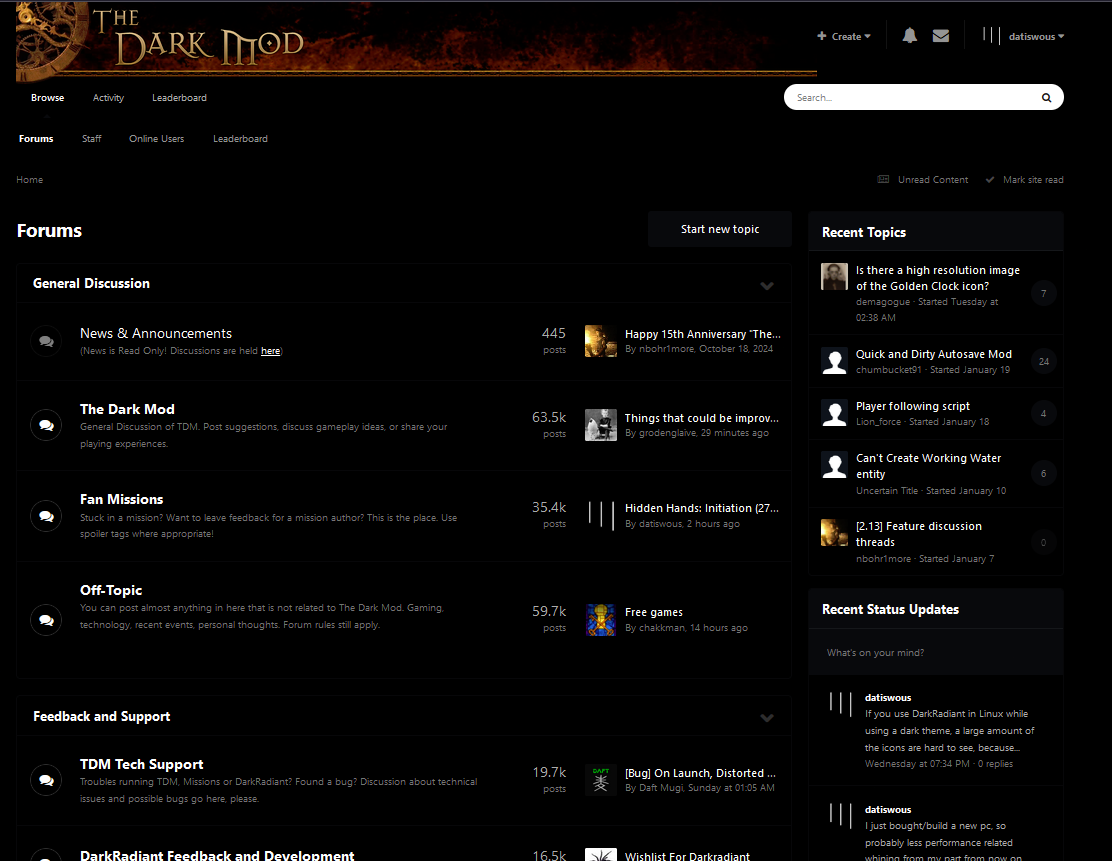1112x861 pixels.
Task: Open 'Player following script' topic
Action: tap(913, 406)
